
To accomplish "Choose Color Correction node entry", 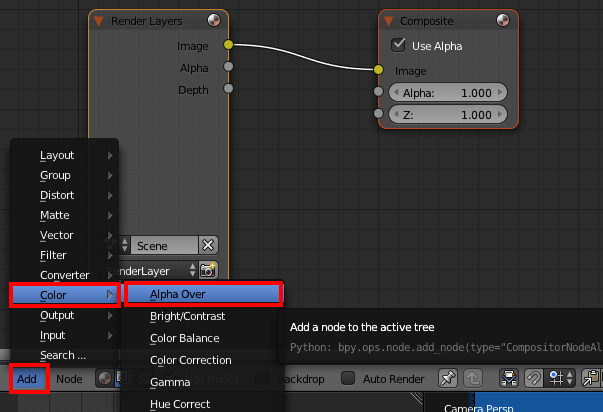I will click(x=203, y=360).
